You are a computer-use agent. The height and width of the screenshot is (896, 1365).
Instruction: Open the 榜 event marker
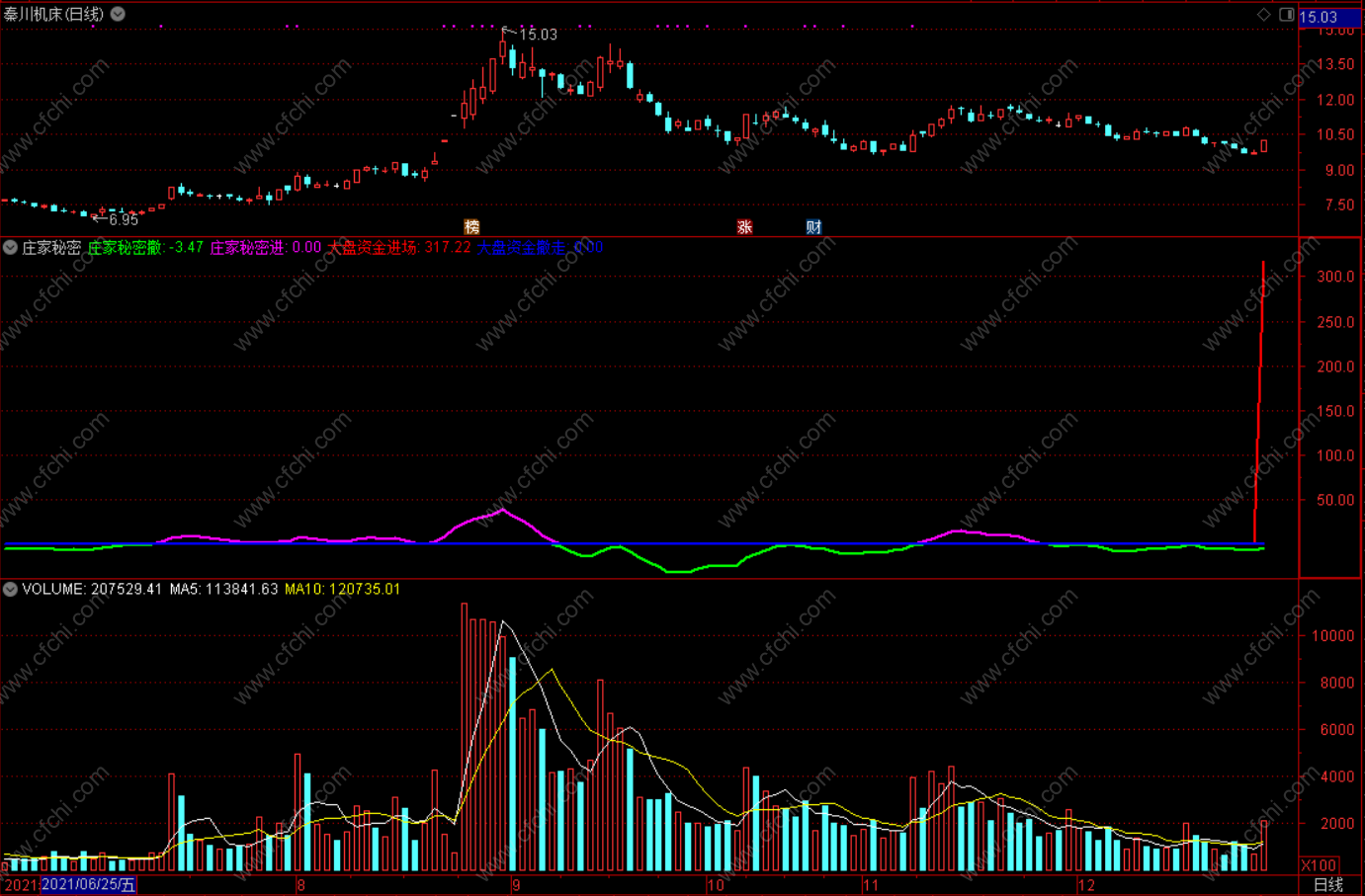[471, 227]
